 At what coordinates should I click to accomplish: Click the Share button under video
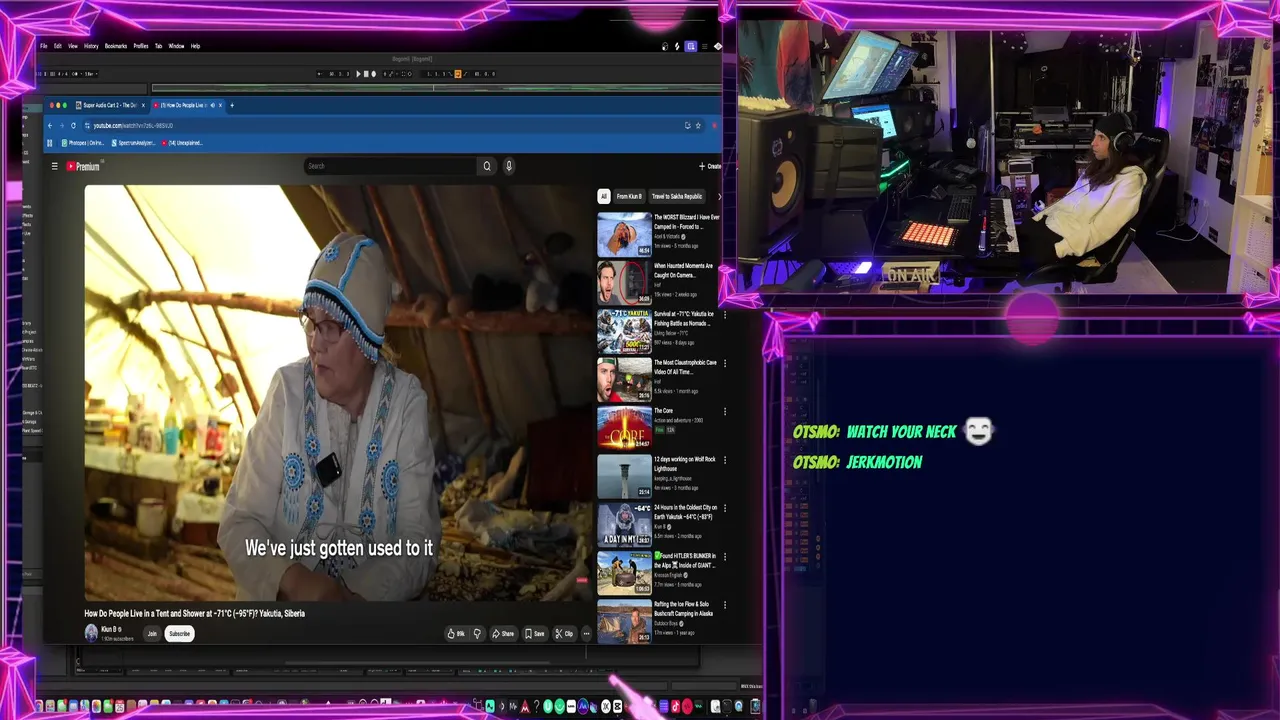click(x=503, y=633)
